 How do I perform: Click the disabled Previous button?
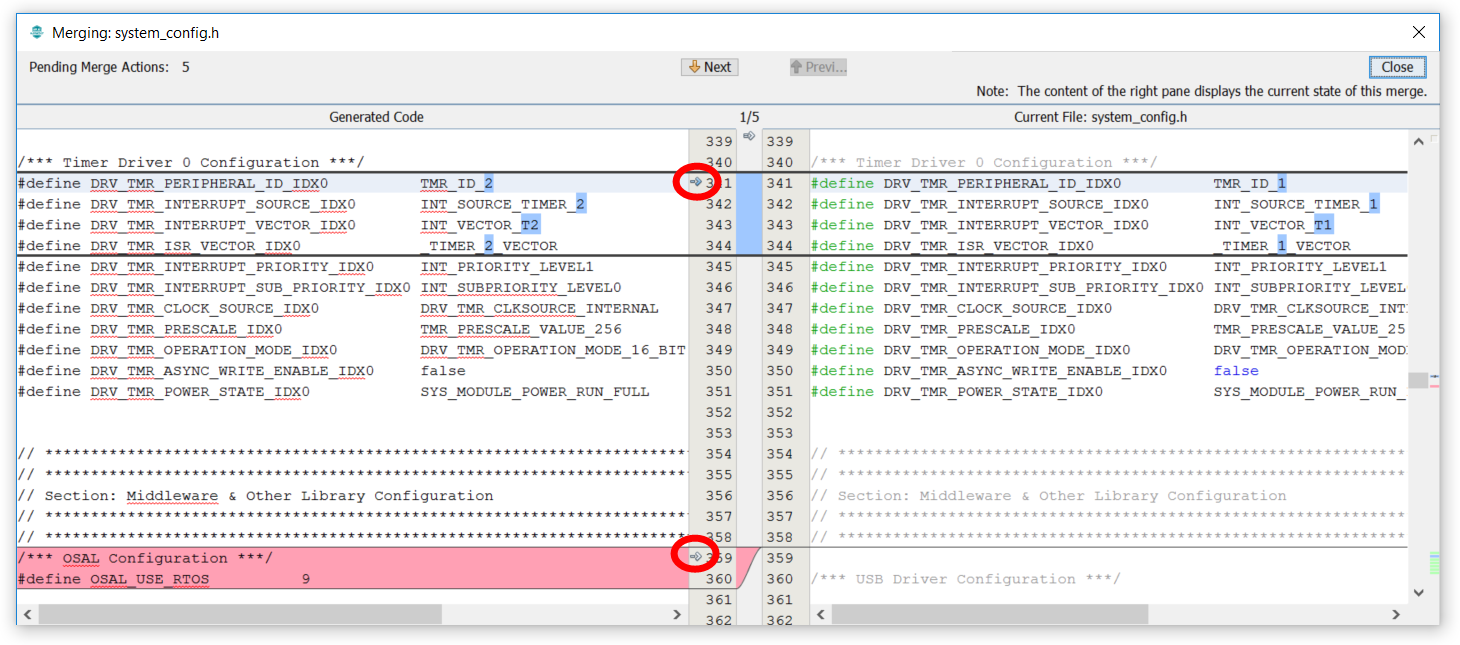(x=818, y=66)
